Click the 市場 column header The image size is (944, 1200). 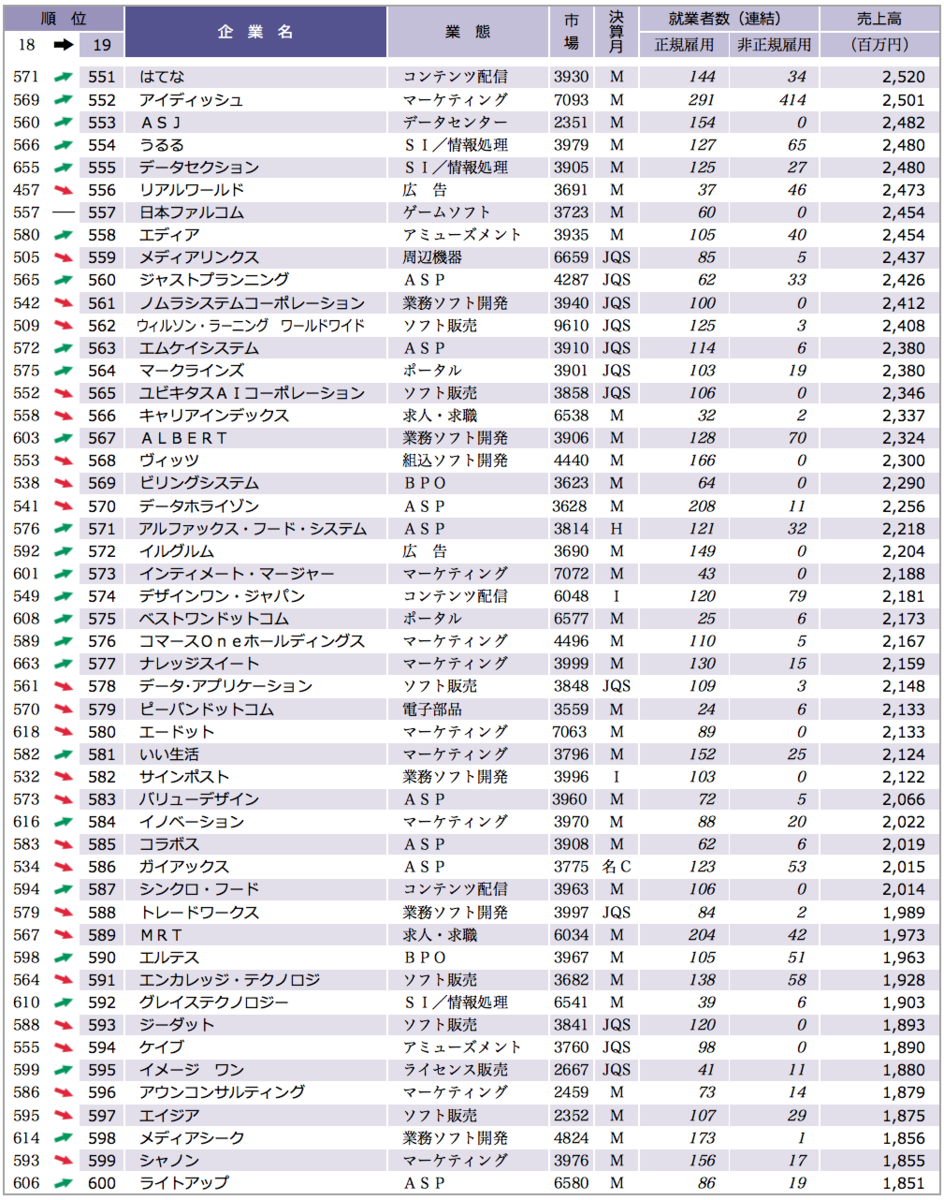[571, 32]
